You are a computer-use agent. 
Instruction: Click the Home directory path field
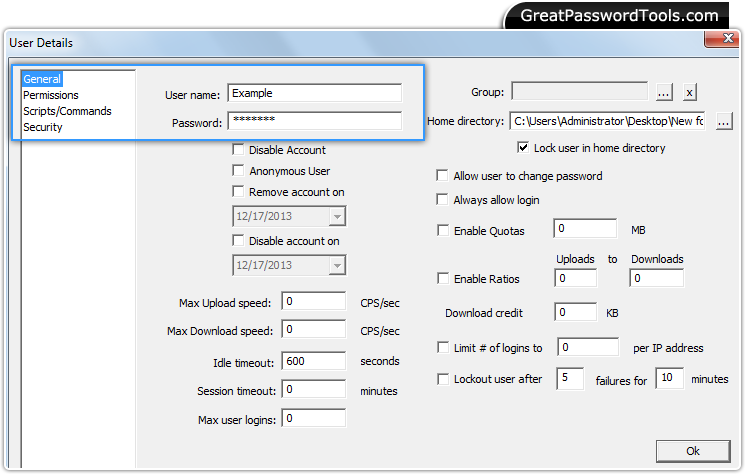(607, 121)
